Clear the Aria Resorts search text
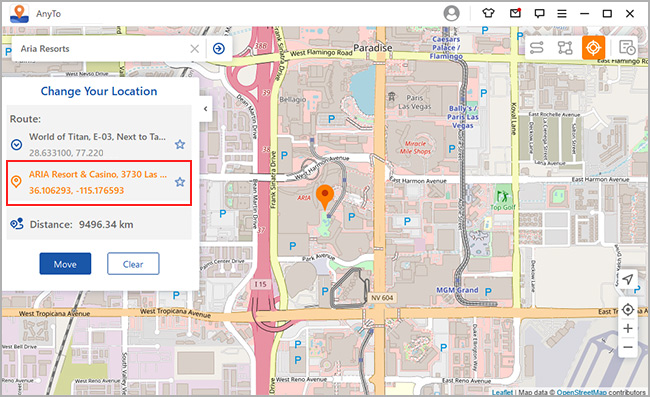650x397 pixels. pyautogui.click(x=194, y=49)
